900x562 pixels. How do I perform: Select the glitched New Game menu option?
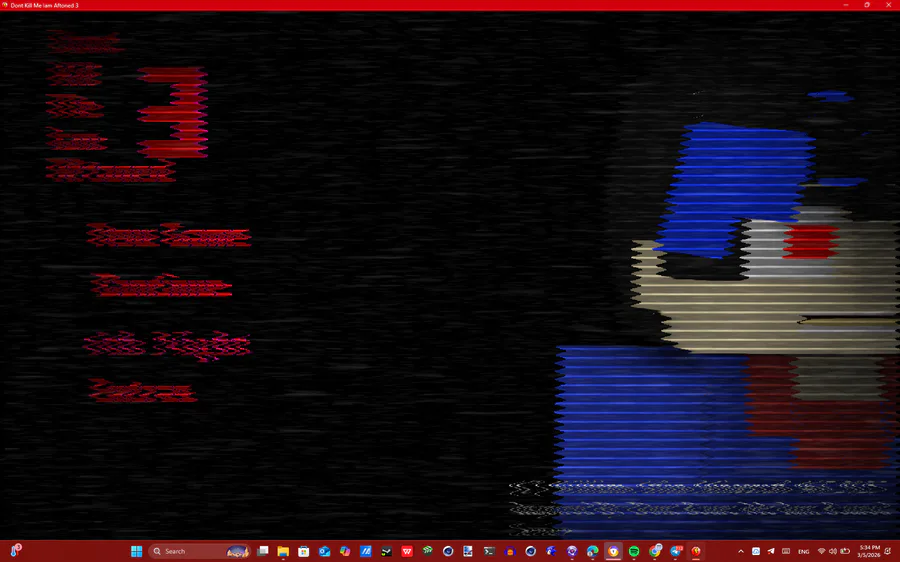point(169,235)
